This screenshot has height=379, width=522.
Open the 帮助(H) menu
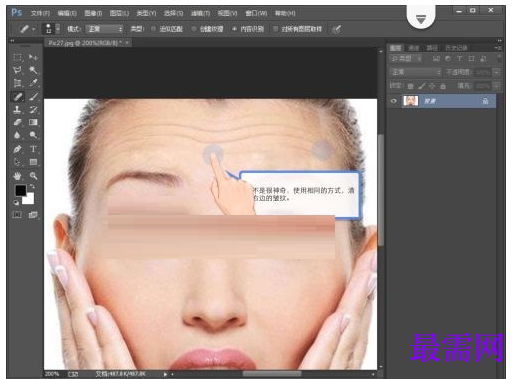pyautogui.click(x=285, y=13)
